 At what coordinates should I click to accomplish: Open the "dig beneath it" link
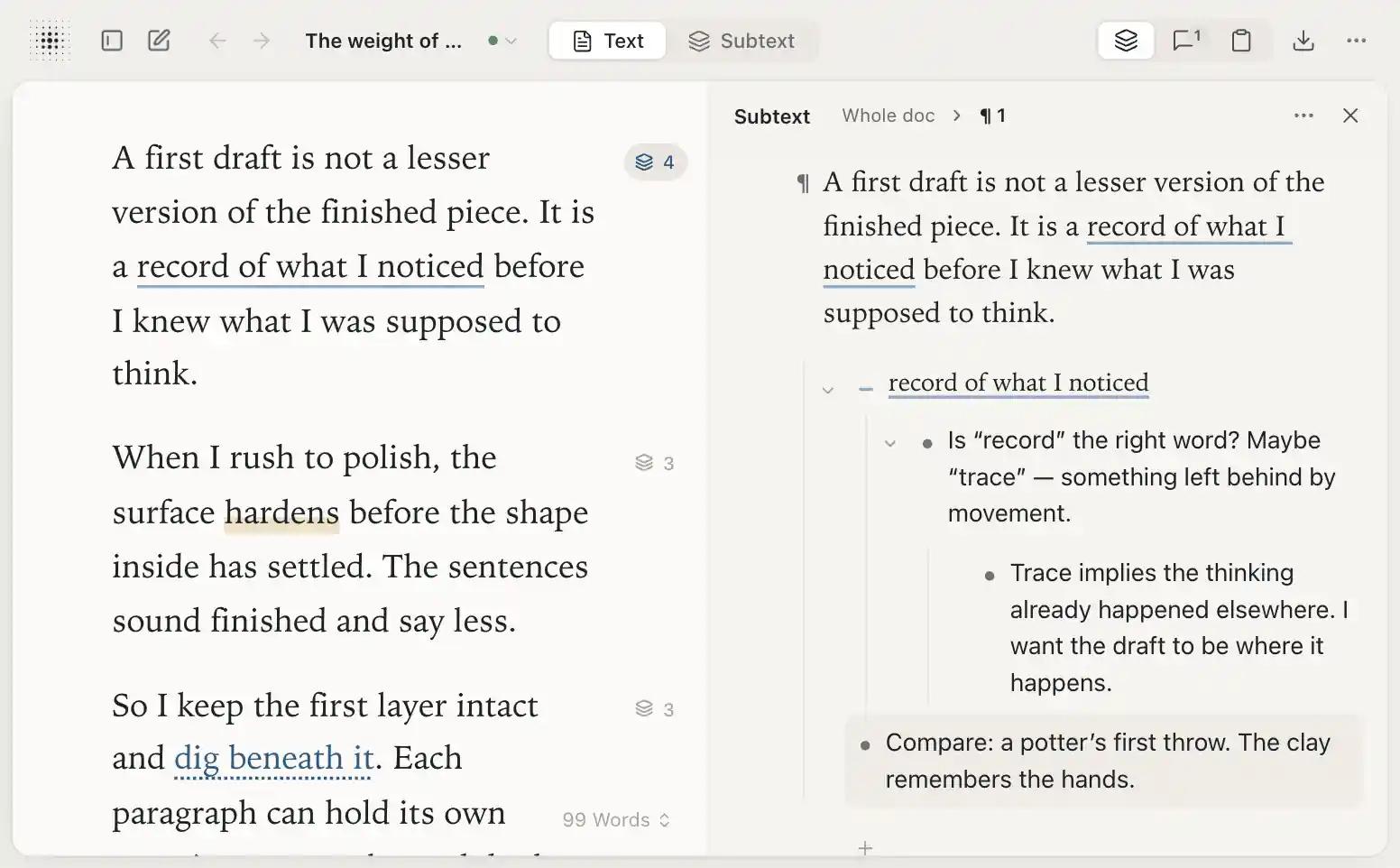(x=273, y=759)
